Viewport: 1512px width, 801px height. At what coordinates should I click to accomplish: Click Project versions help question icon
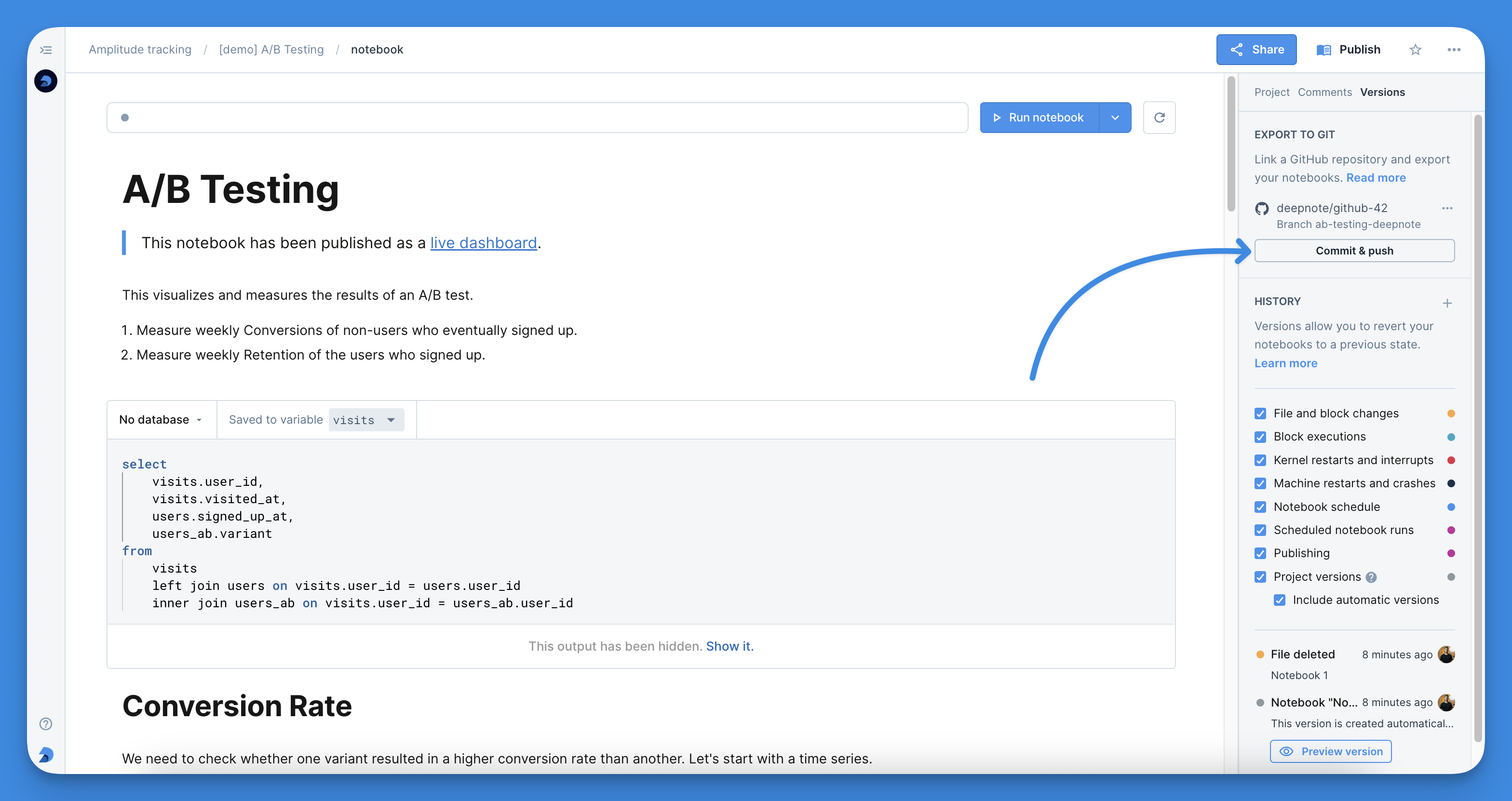1371,577
